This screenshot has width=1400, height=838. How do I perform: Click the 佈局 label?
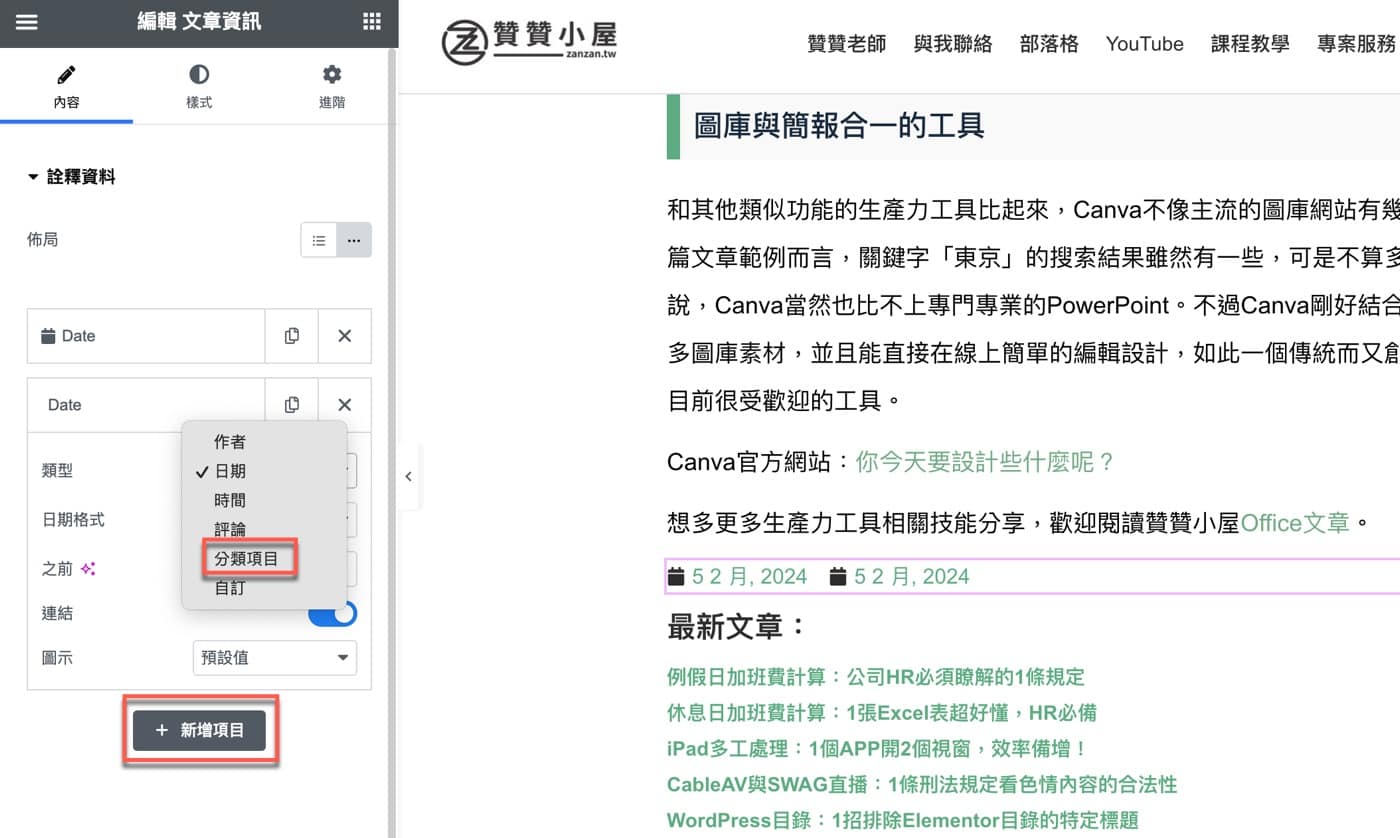[x=42, y=240]
